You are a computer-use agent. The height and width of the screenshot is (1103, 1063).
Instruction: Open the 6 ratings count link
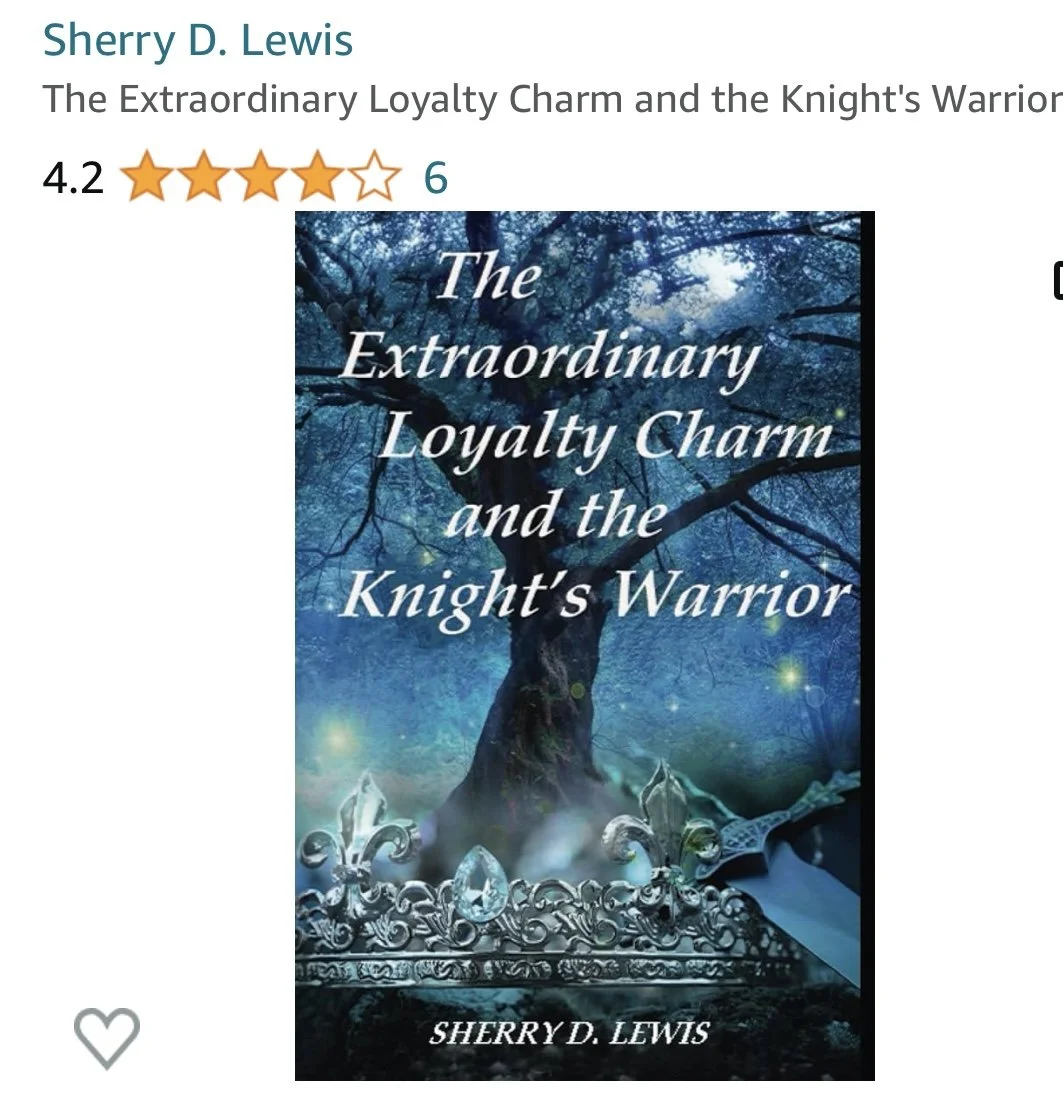point(435,177)
